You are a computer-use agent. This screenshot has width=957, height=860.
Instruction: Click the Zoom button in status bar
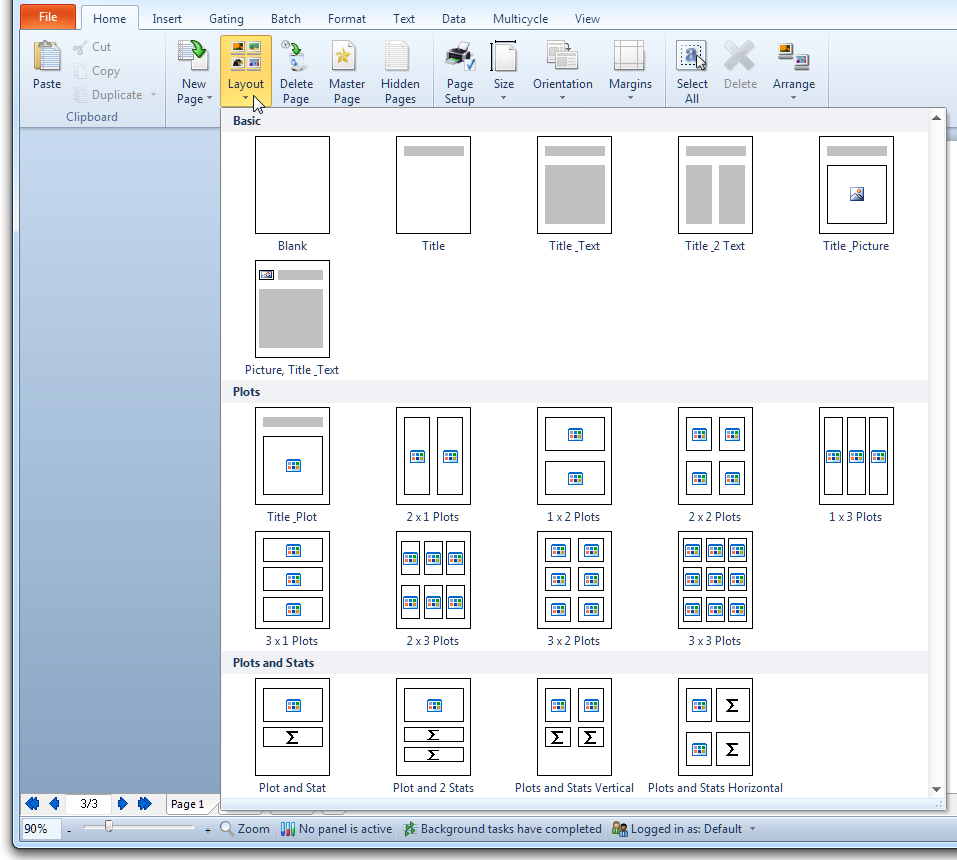tap(245, 829)
